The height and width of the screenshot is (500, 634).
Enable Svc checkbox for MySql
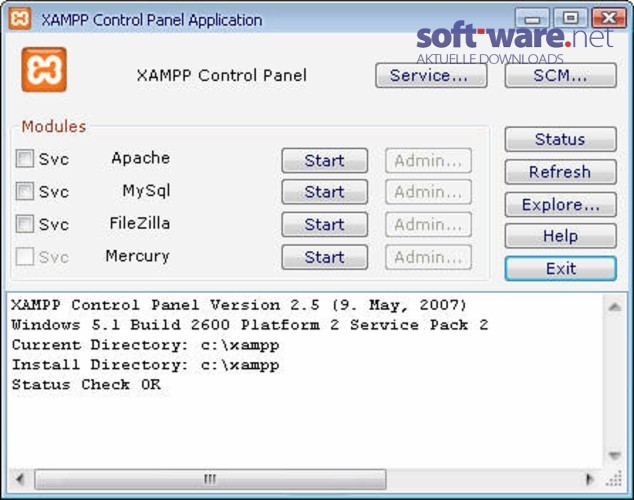(x=24, y=191)
